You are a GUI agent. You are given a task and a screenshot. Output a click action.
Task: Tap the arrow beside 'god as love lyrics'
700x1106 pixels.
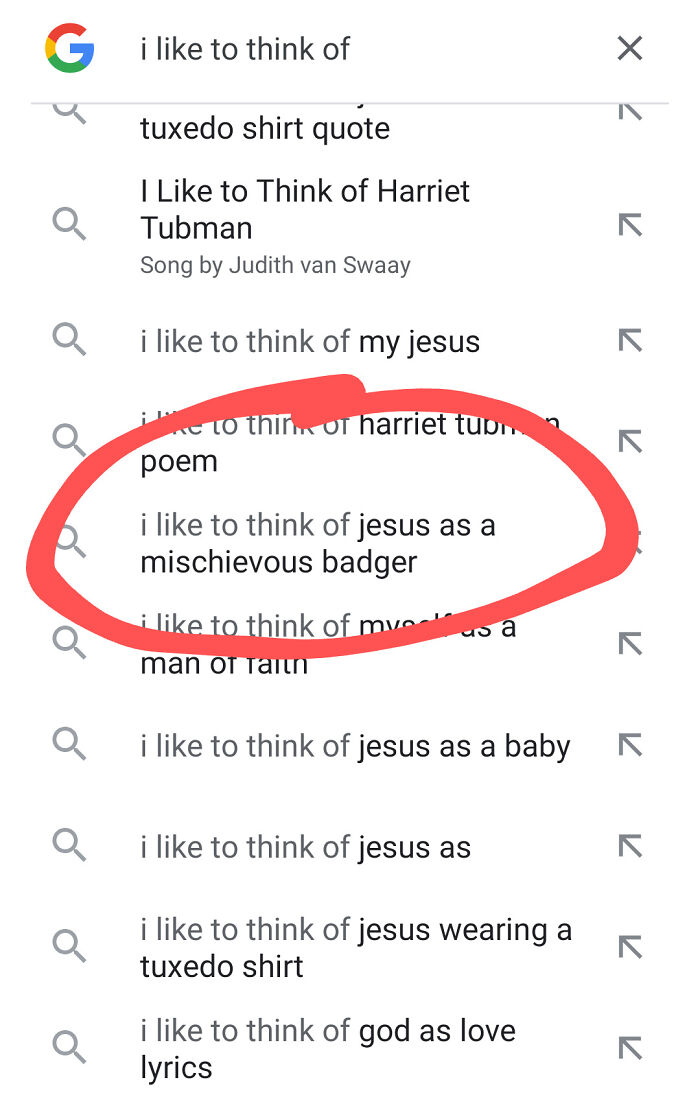click(631, 1047)
